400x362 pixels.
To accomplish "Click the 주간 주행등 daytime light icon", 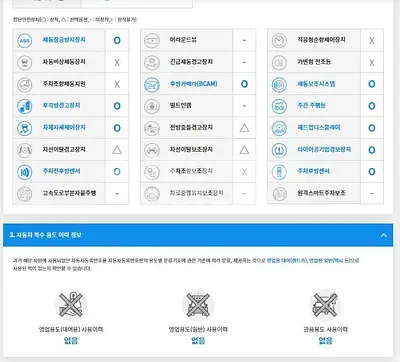I will [x=279, y=106].
